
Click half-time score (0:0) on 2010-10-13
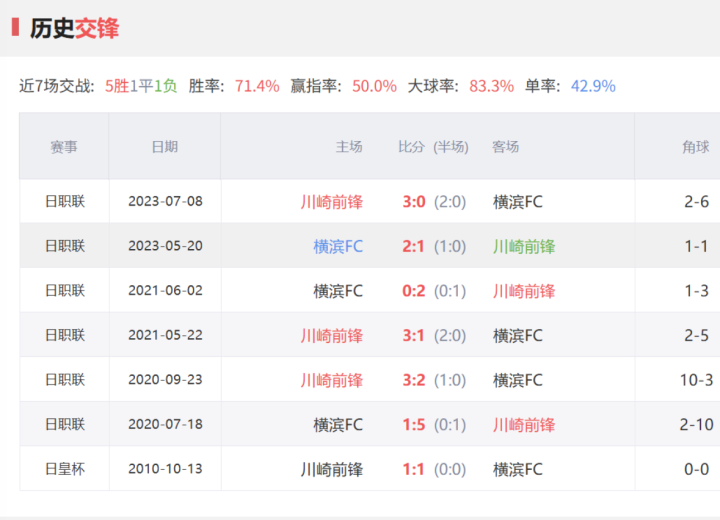(x=450, y=469)
